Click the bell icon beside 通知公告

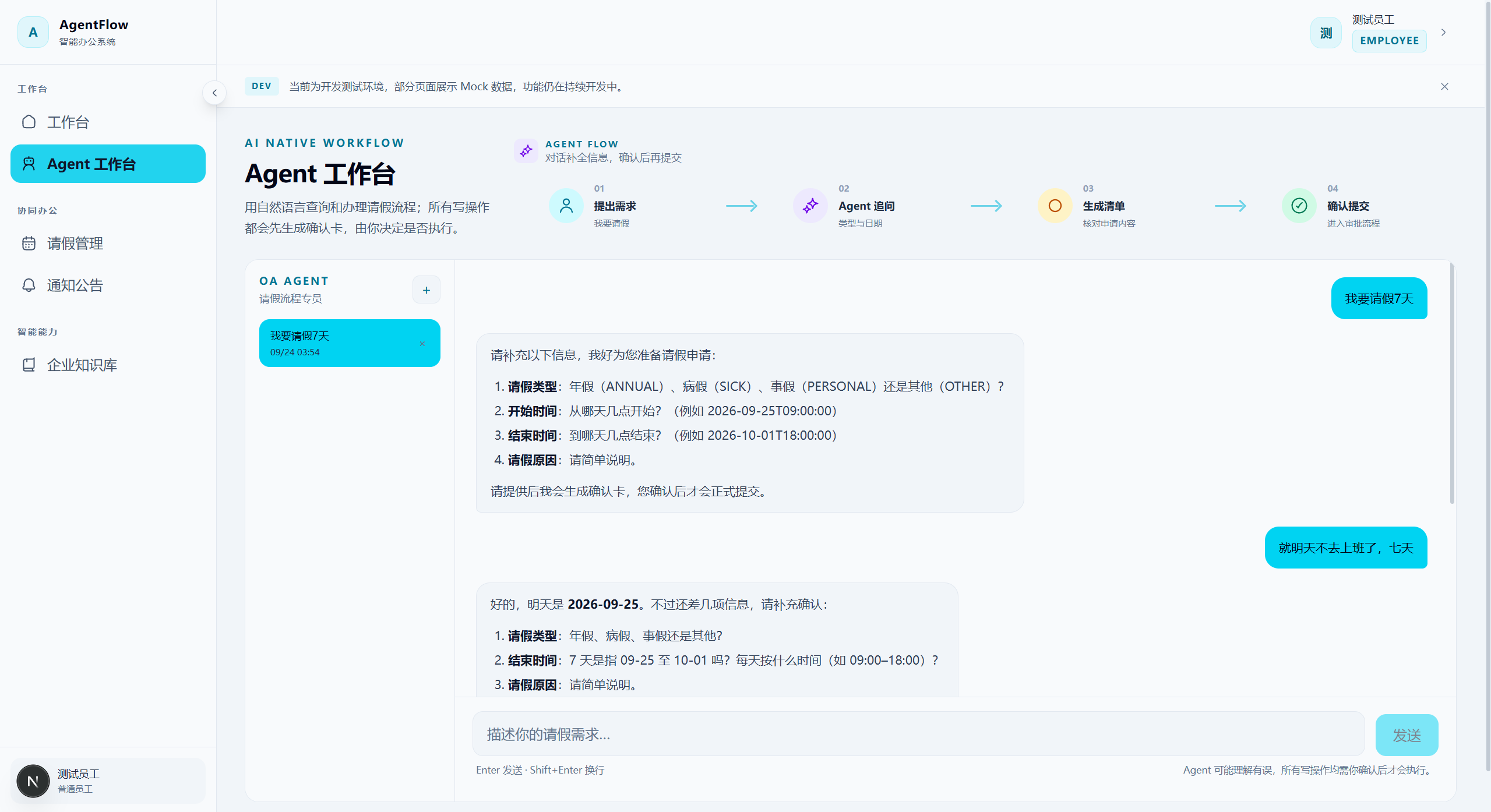point(29,285)
